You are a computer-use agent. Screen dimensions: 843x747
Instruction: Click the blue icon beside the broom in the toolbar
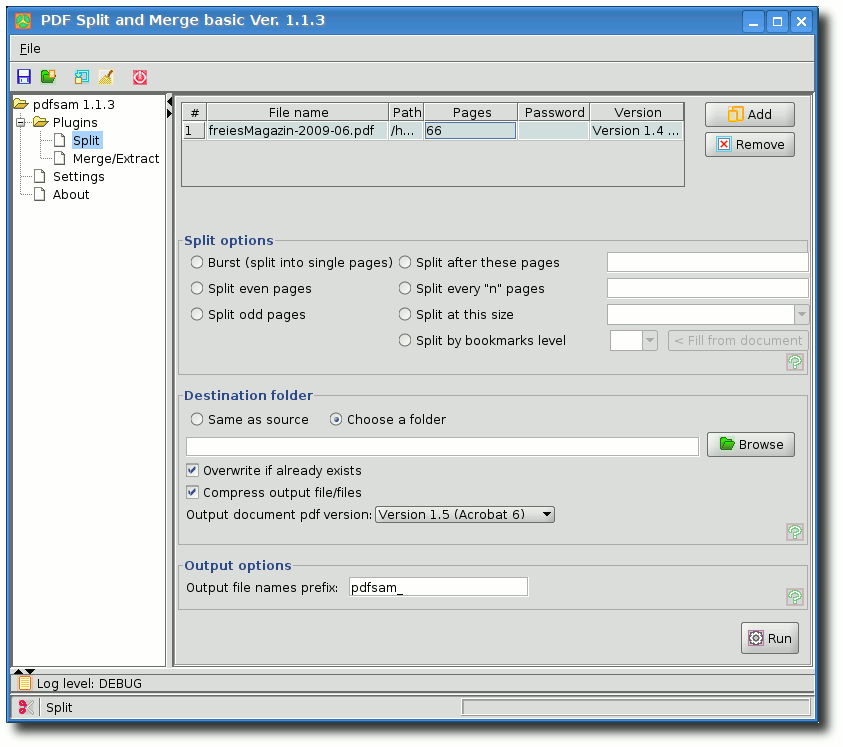[x=82, y=77]
